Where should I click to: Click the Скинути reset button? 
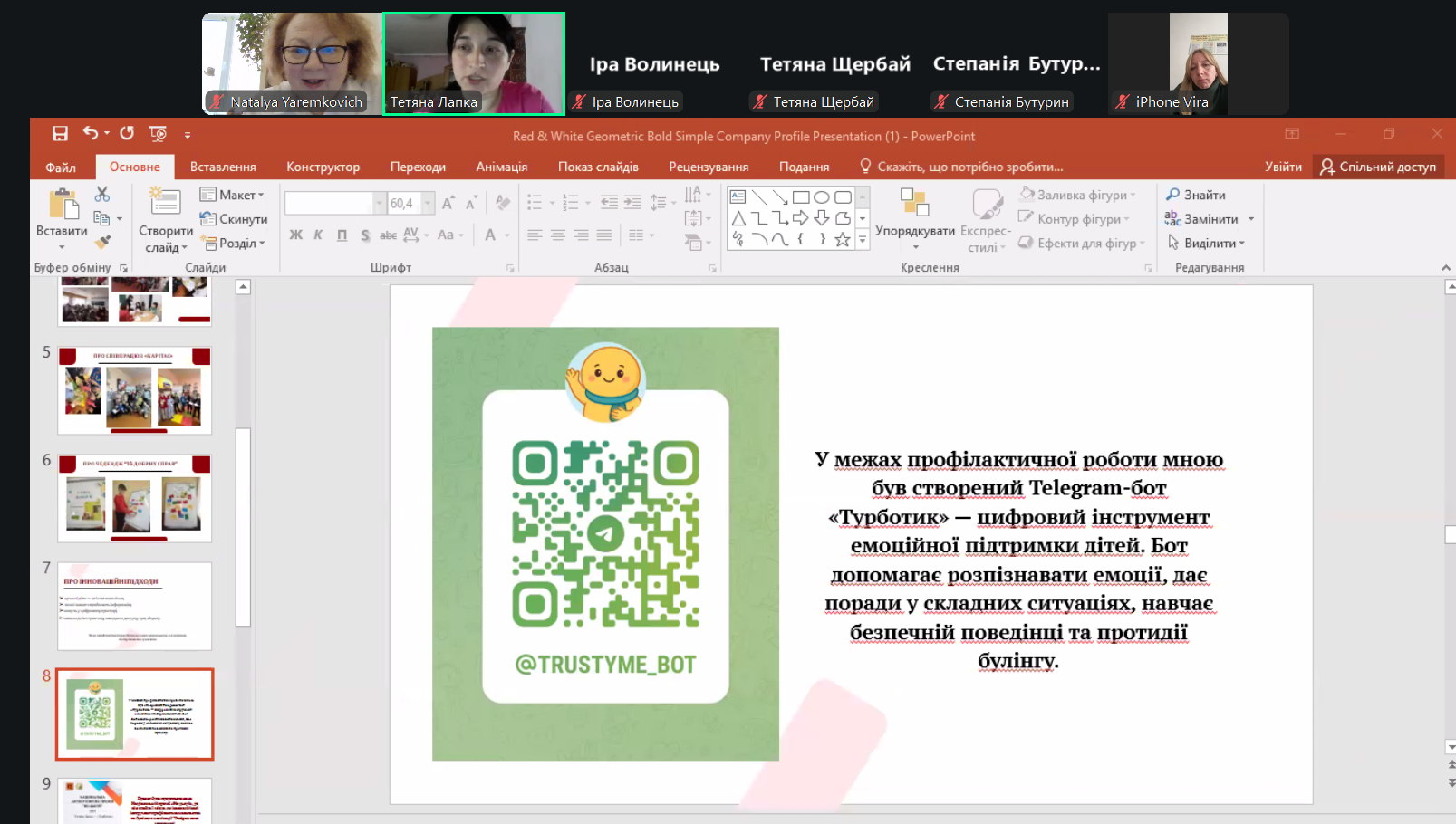(x=234, y=219)
